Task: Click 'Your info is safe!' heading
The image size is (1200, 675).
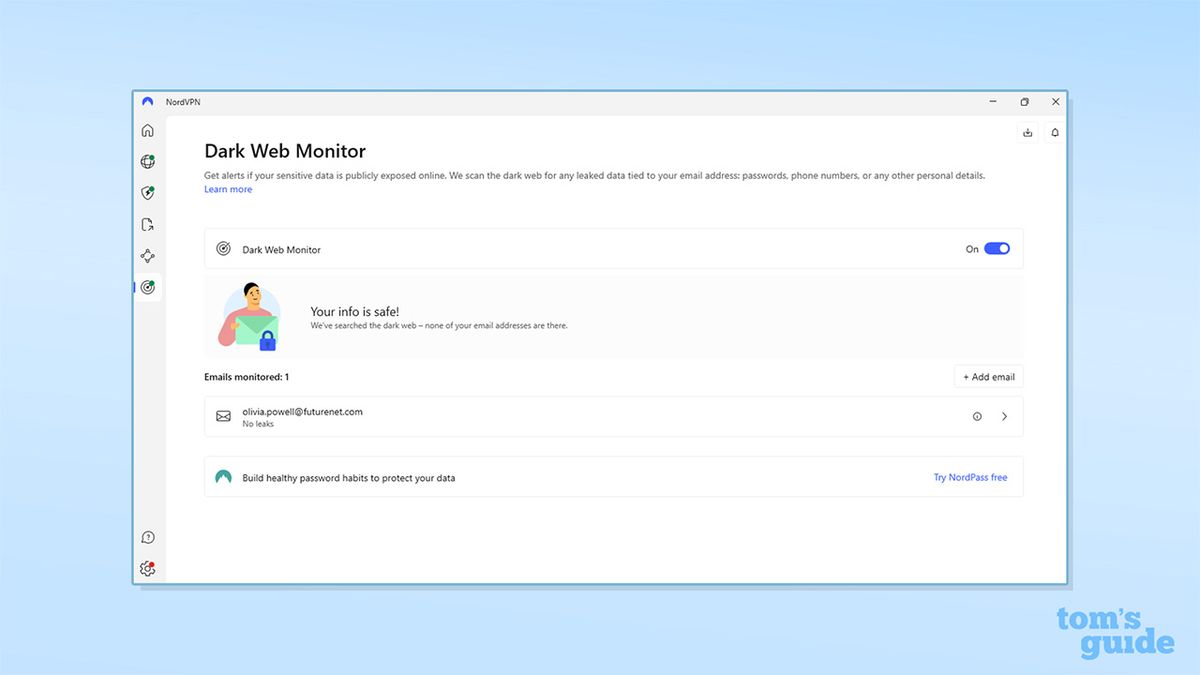Action: point(354,312)
